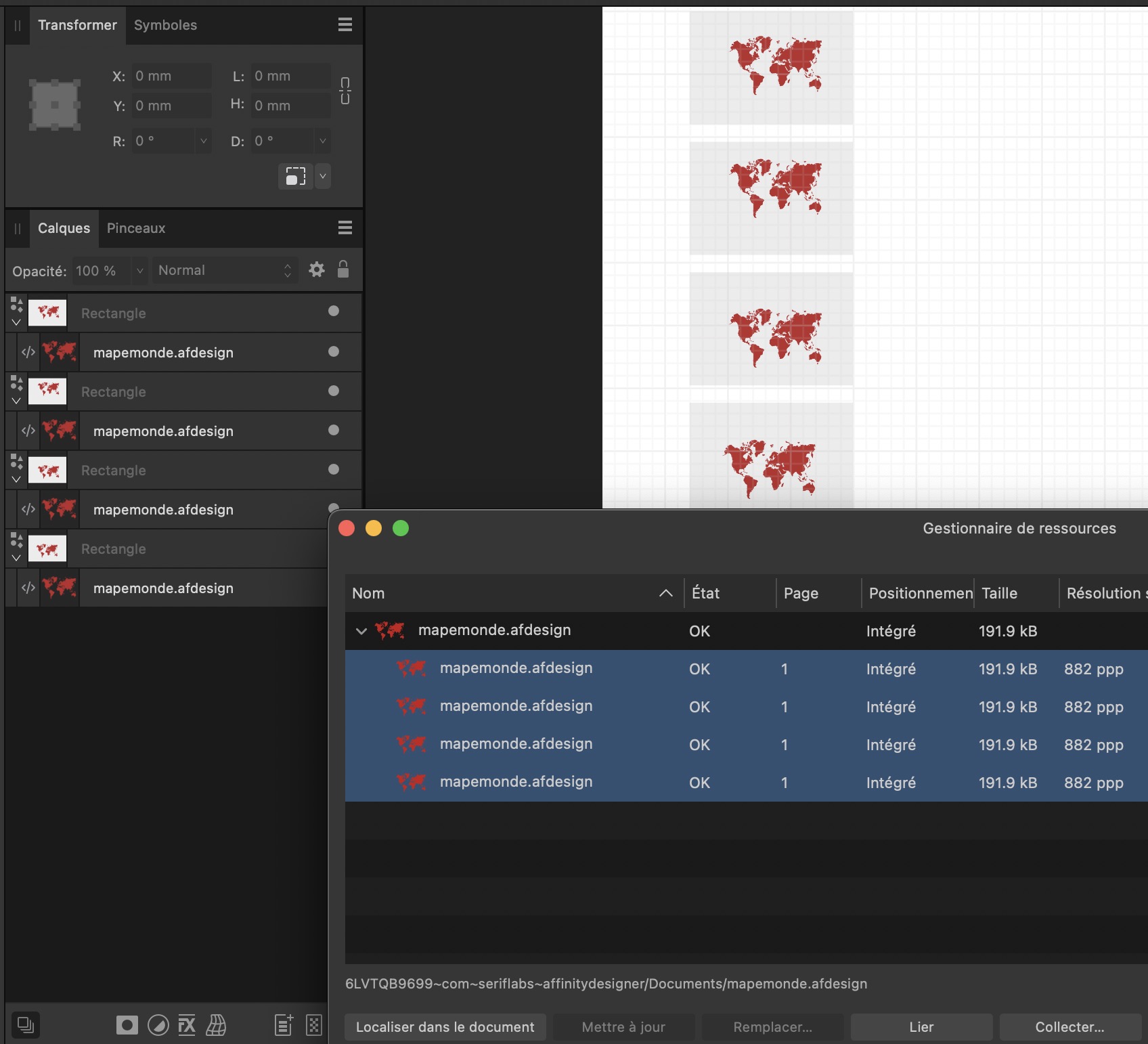This screenshot has height=1044, width=1148.
Task: Click the chain icon linking L and H
Action: [345, 90]
